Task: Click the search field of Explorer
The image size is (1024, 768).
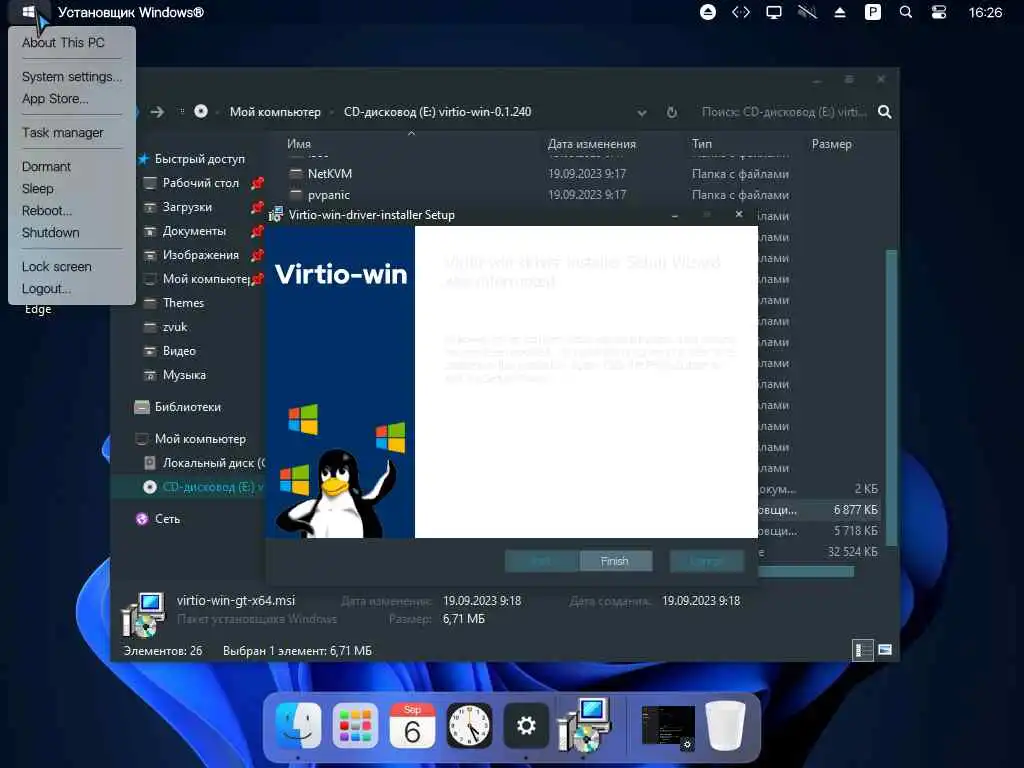Action: [x=784, y=112]
